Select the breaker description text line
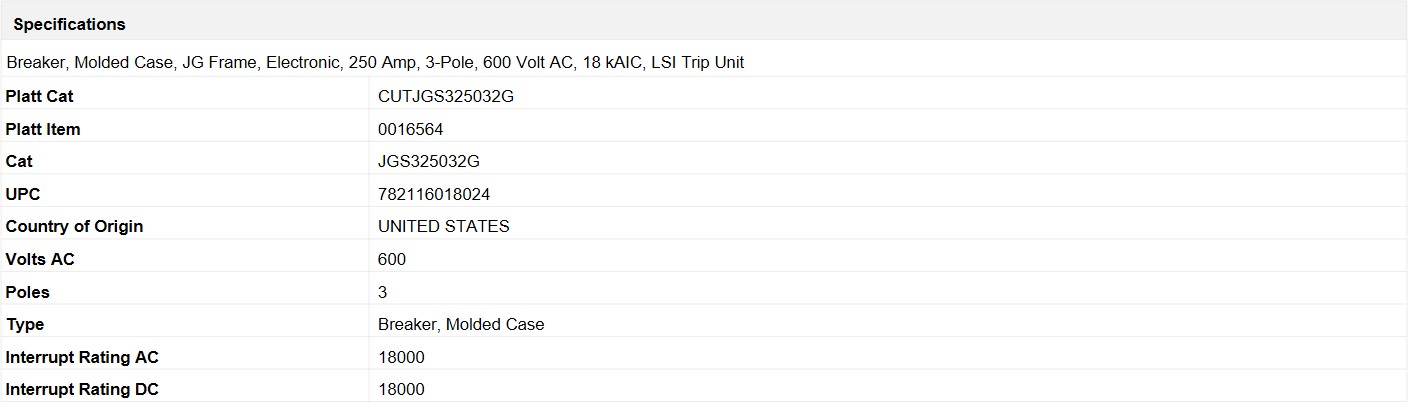The image size is (1408, 410). coord(375,62)
